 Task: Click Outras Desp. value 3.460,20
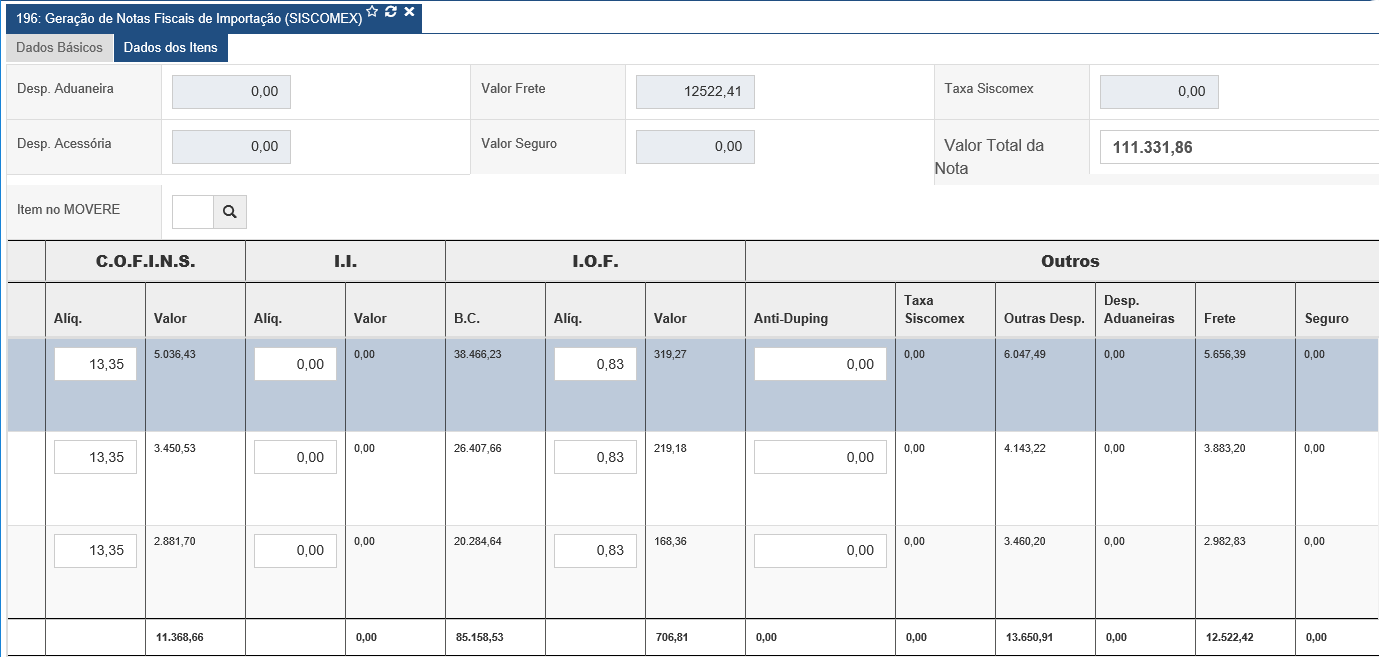(x=1025, y=541)
